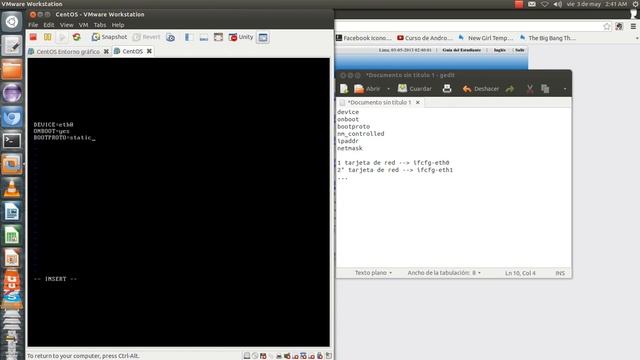640x360 pixels.
Task: Expand the Abrir recent files dropdown arrow
Action: coord(388,89)
